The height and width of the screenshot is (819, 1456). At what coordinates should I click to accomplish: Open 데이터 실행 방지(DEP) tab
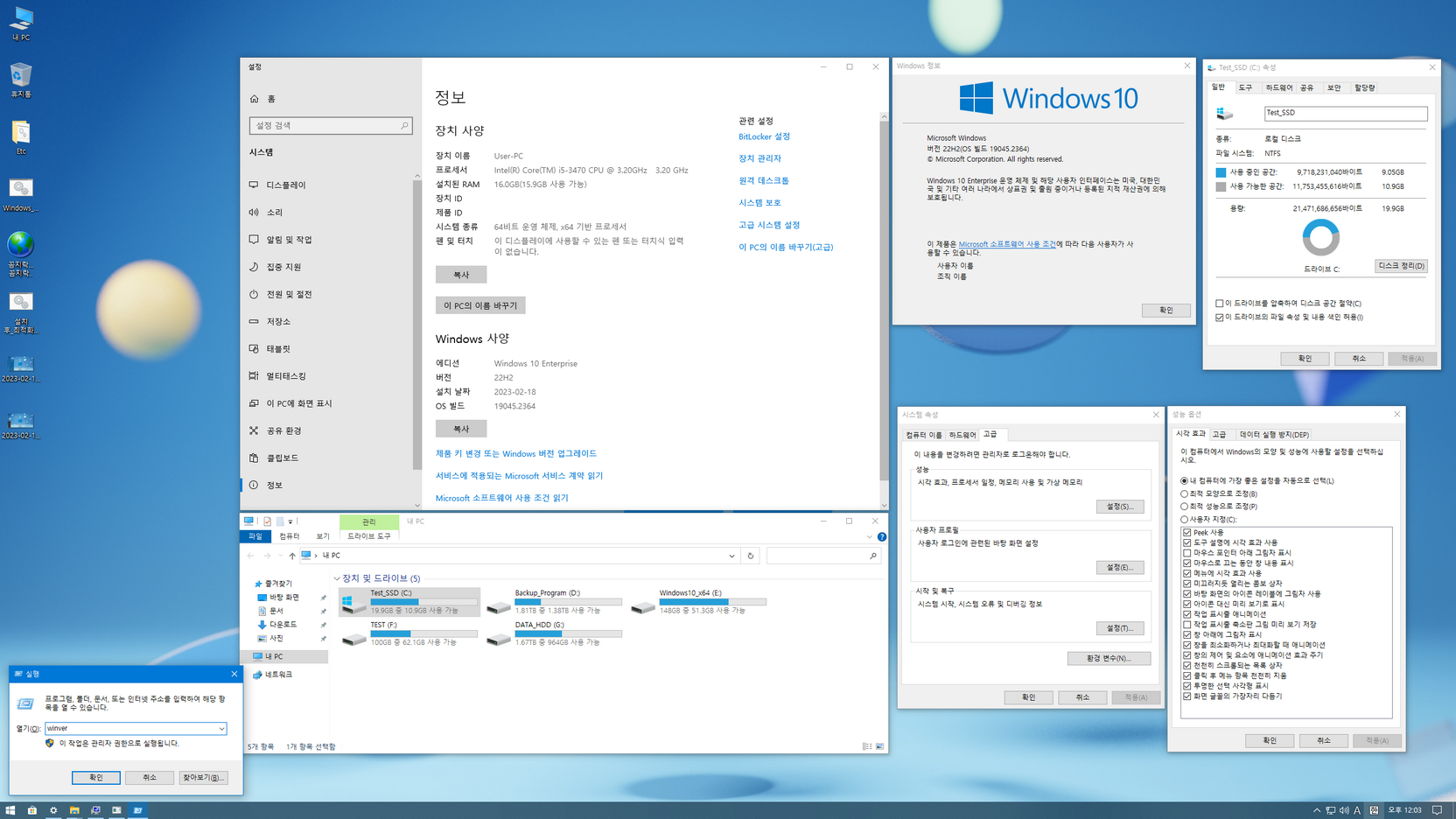1274,434
